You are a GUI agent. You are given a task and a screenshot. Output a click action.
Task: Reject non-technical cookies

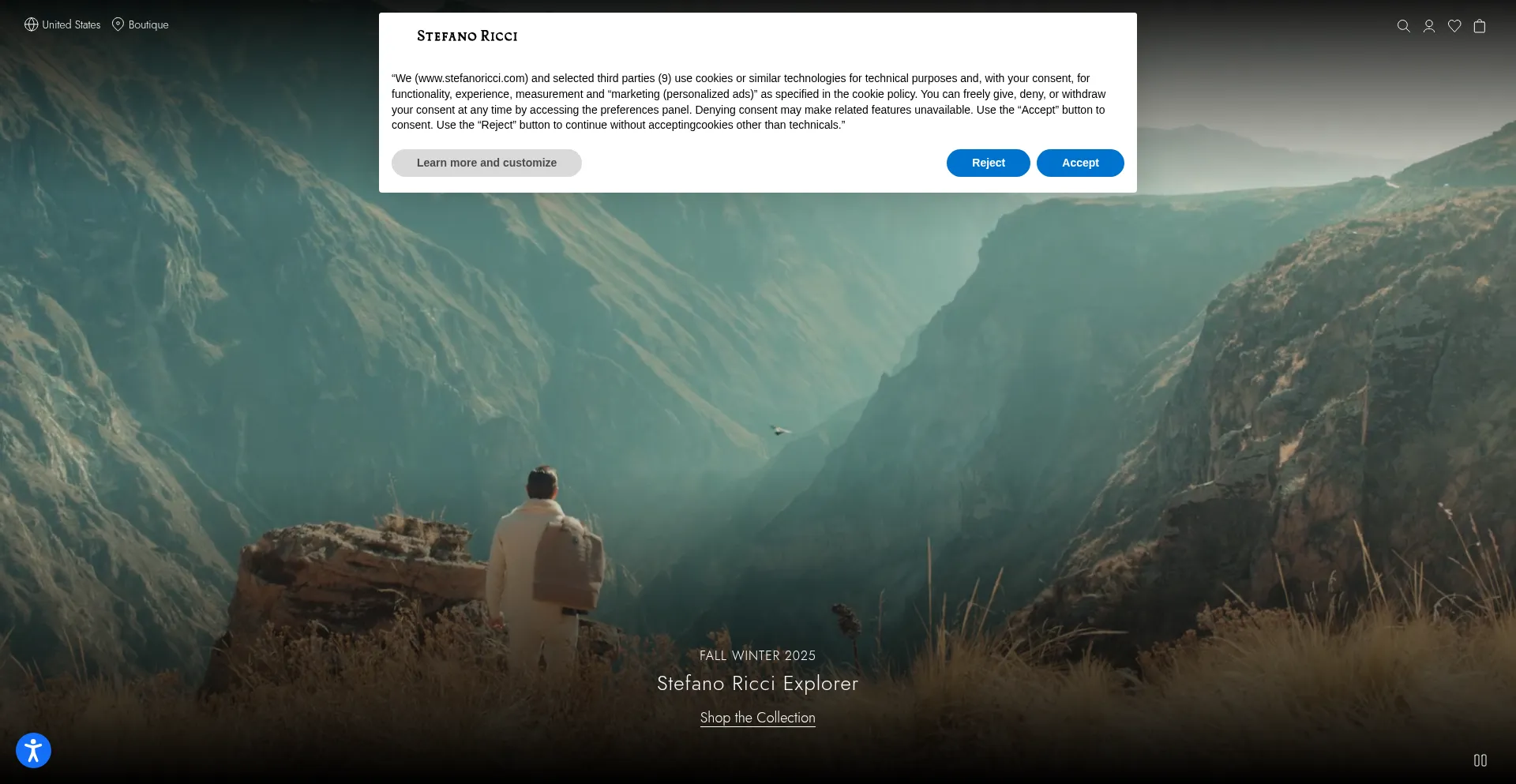[988, 163]
